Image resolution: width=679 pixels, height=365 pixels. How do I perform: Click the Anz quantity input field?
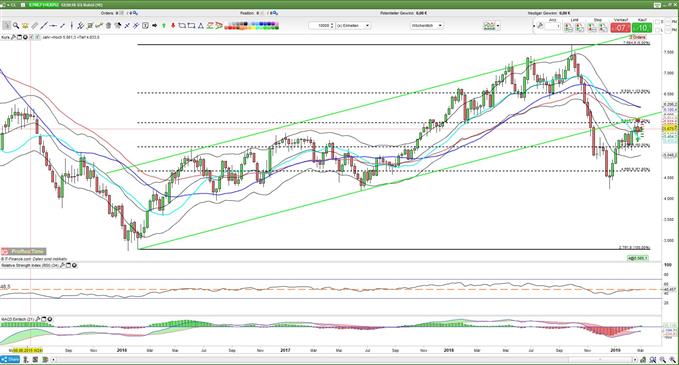tap(553, 26)
